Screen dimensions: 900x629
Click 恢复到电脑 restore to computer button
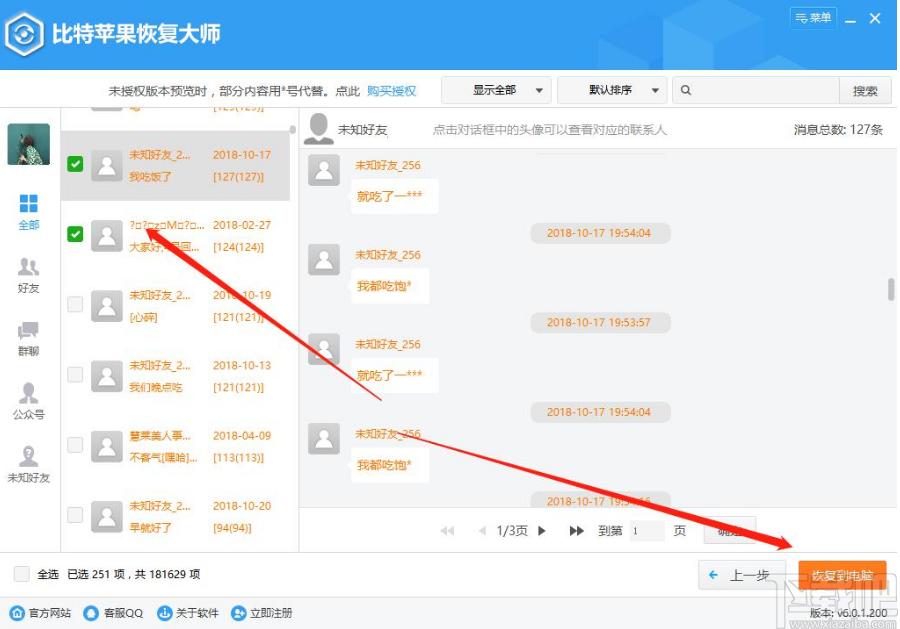coord(842,575)
